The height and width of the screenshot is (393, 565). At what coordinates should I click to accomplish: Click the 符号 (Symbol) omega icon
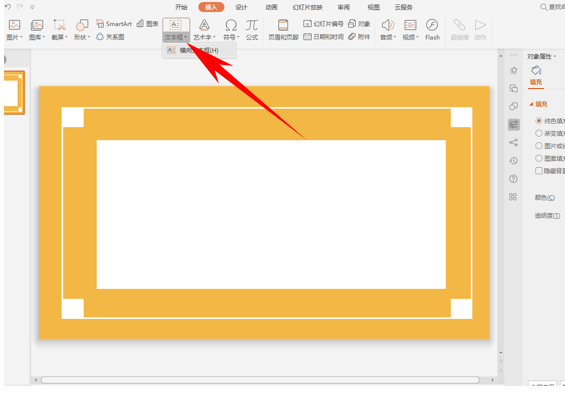click(x=231, y=25)
